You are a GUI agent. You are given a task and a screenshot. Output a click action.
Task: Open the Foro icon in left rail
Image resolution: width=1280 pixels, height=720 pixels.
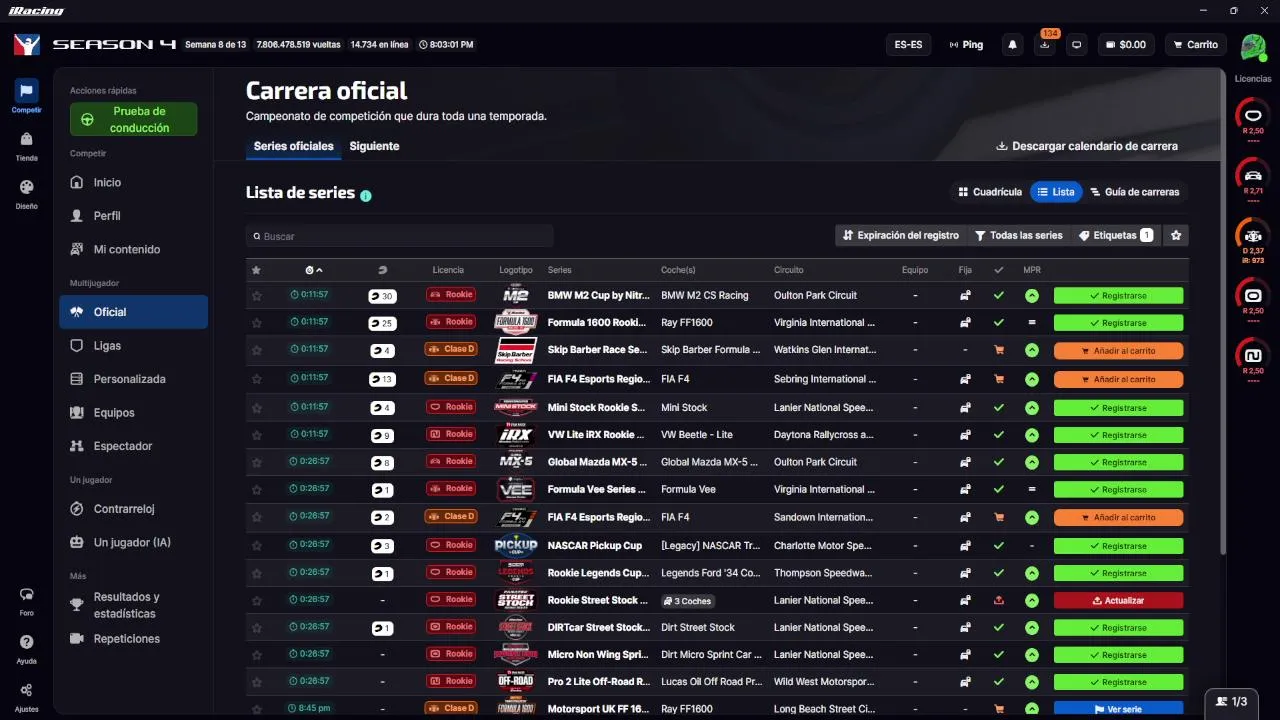tap(27, 599)
